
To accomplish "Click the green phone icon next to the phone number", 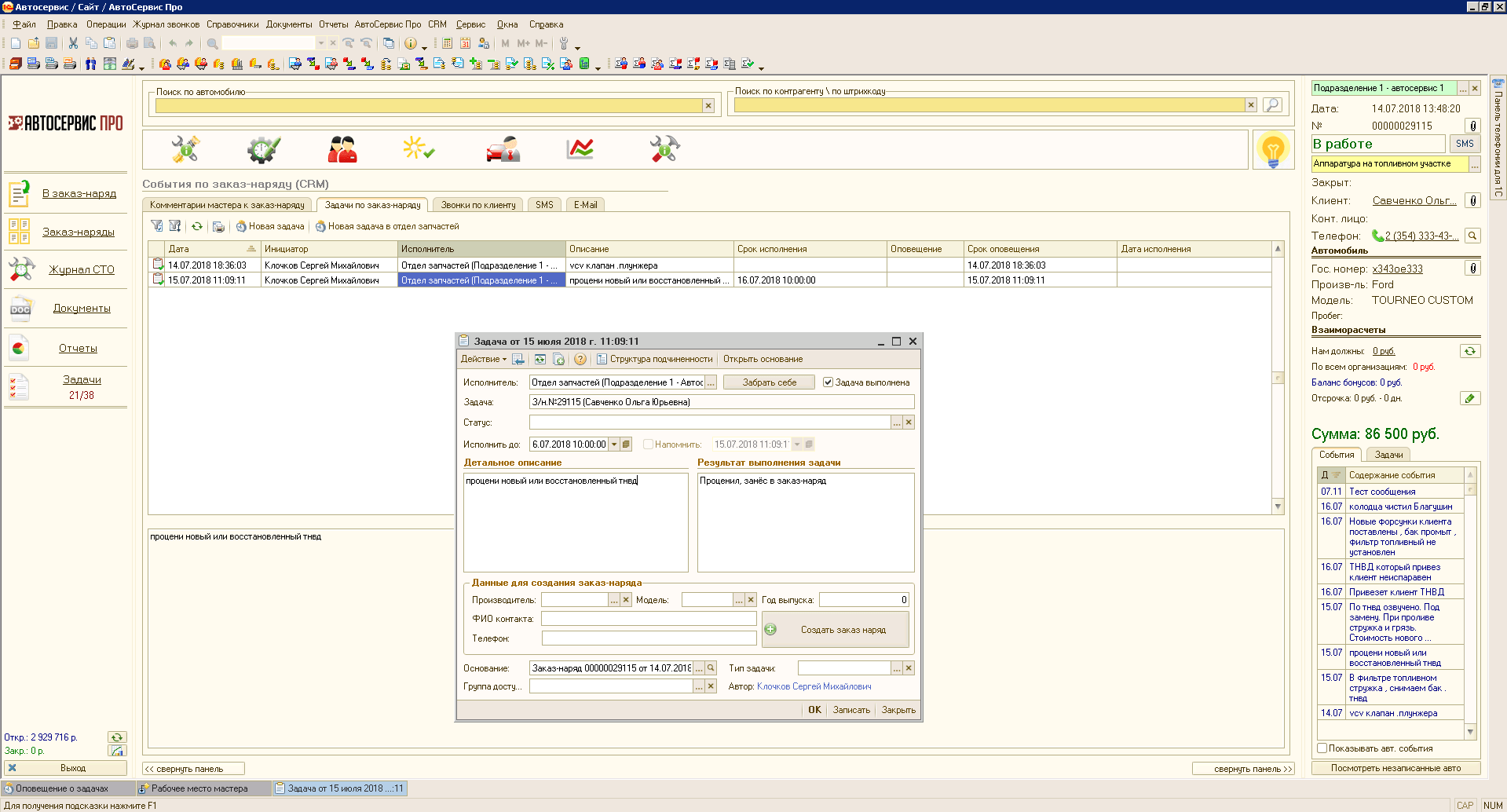I will (x=1377, y=236).
